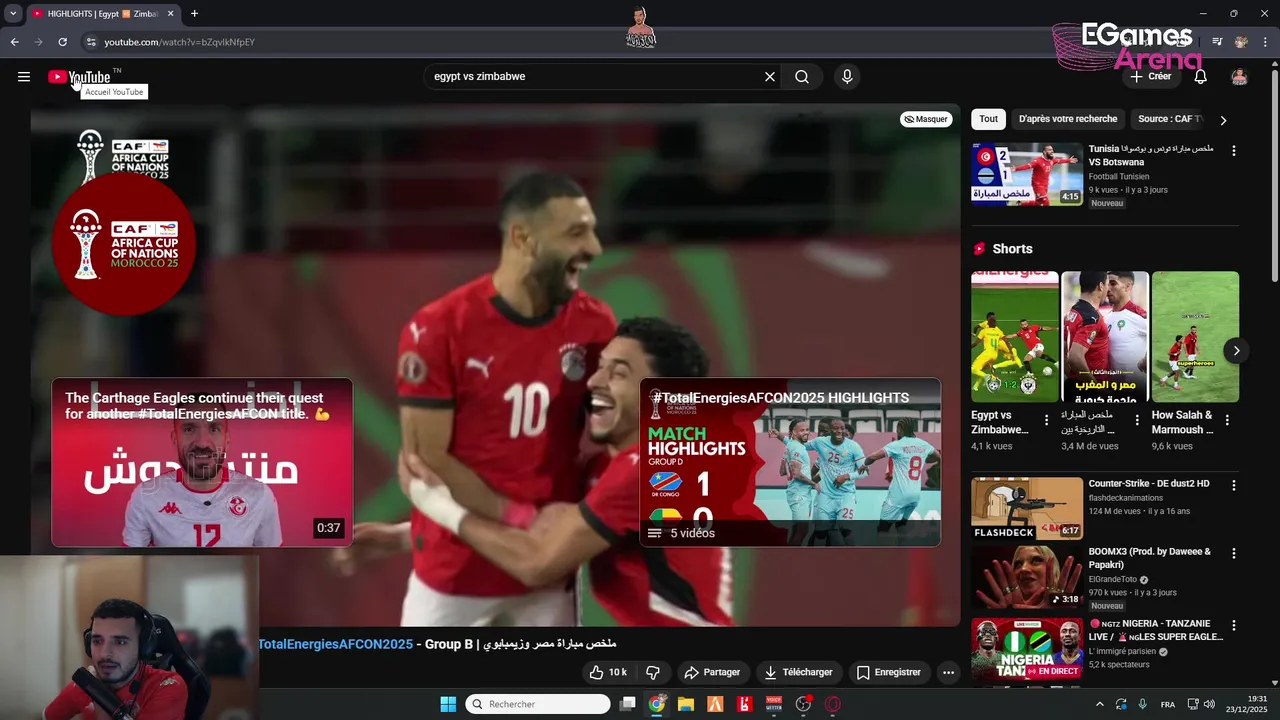This screenshot has height=720, width=1280.
Task: Open options for How Salah & Marmoush short
Action: [1227, 420]
